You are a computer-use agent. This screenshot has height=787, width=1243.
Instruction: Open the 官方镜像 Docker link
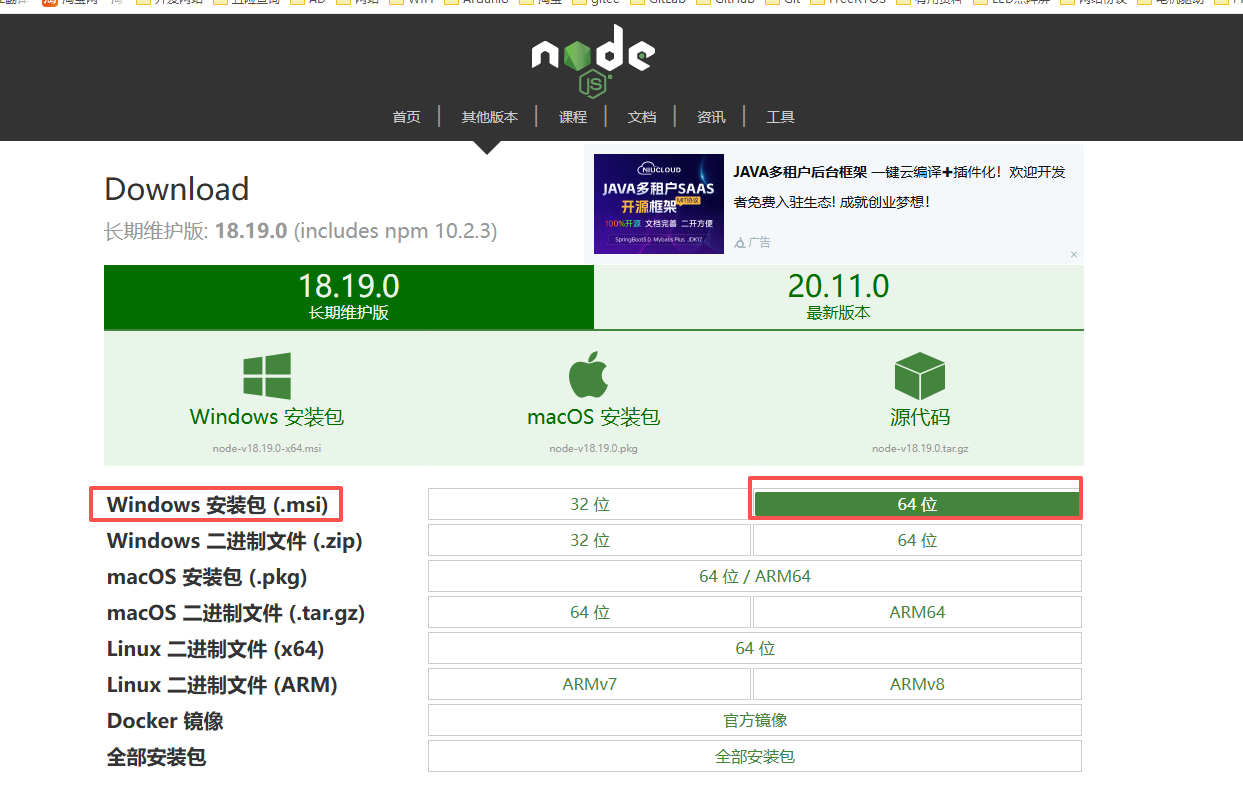755,720
